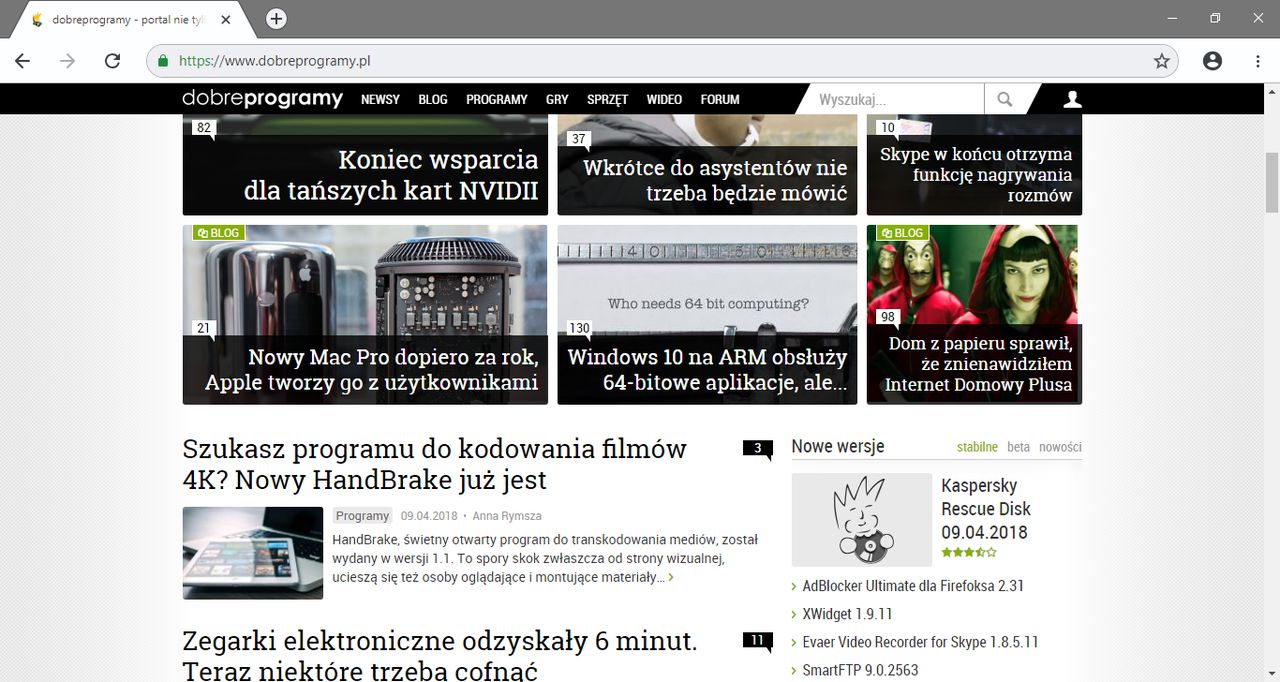Click comment count 37 on assistants tile

(x=578, y=139)
